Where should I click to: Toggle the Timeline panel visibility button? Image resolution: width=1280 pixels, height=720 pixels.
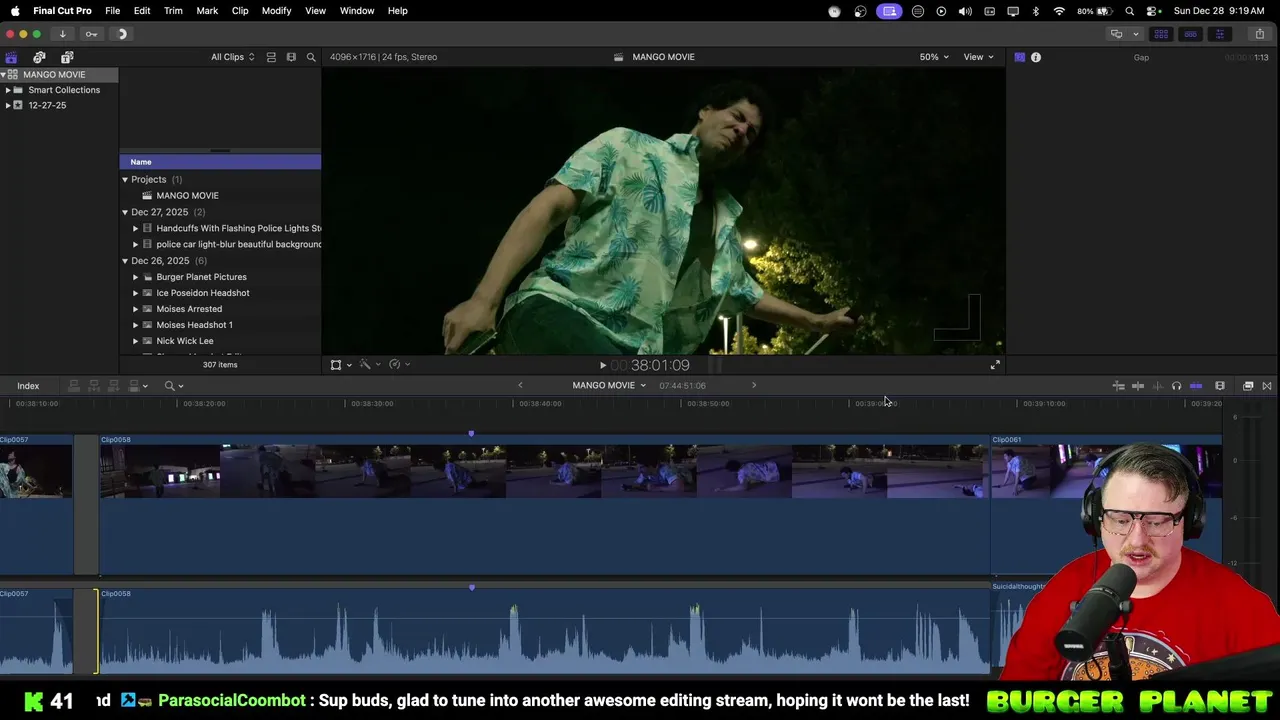[1190, 34]
